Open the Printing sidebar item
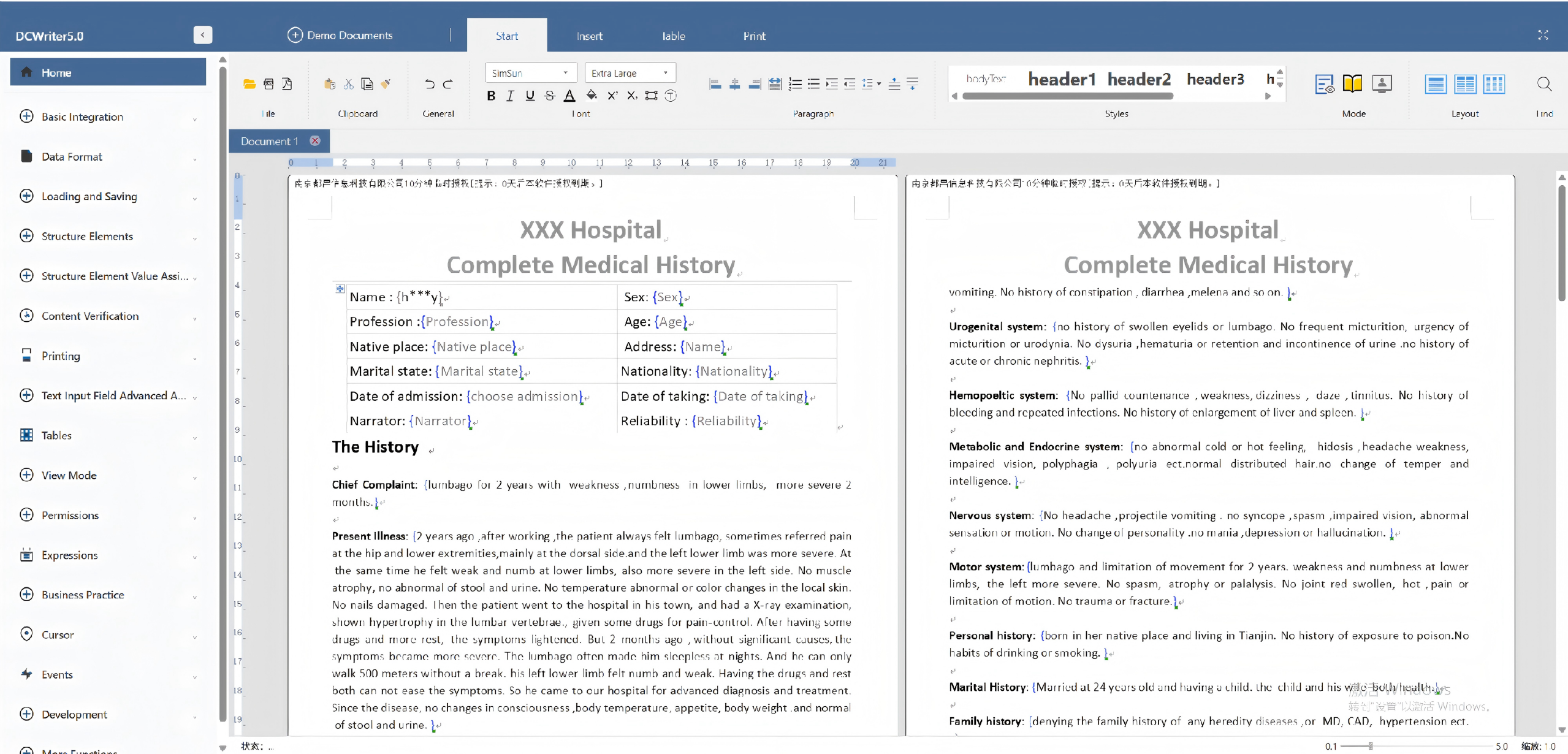 pos(108,356)
